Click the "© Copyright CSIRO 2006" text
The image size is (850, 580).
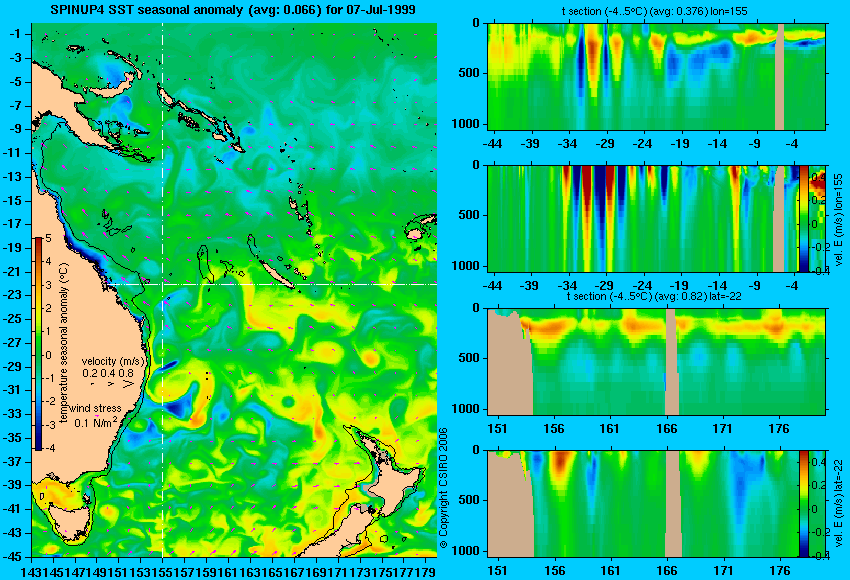coord(443,488)
